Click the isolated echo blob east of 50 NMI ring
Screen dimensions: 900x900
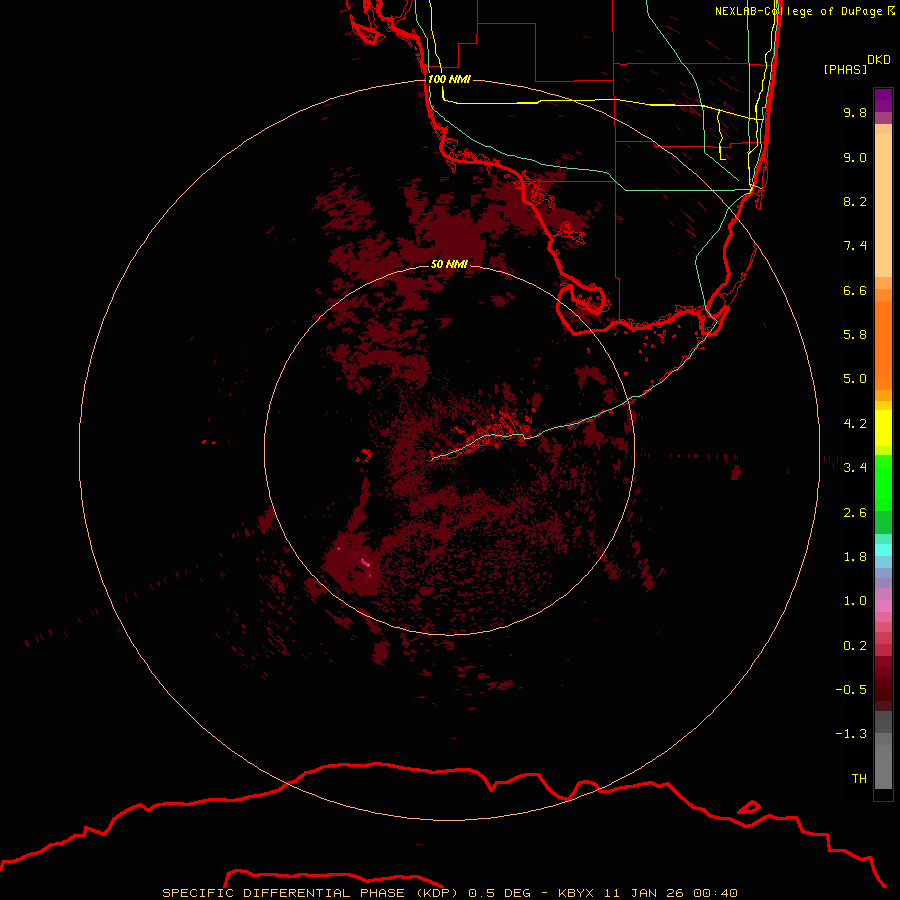(736, 472)
